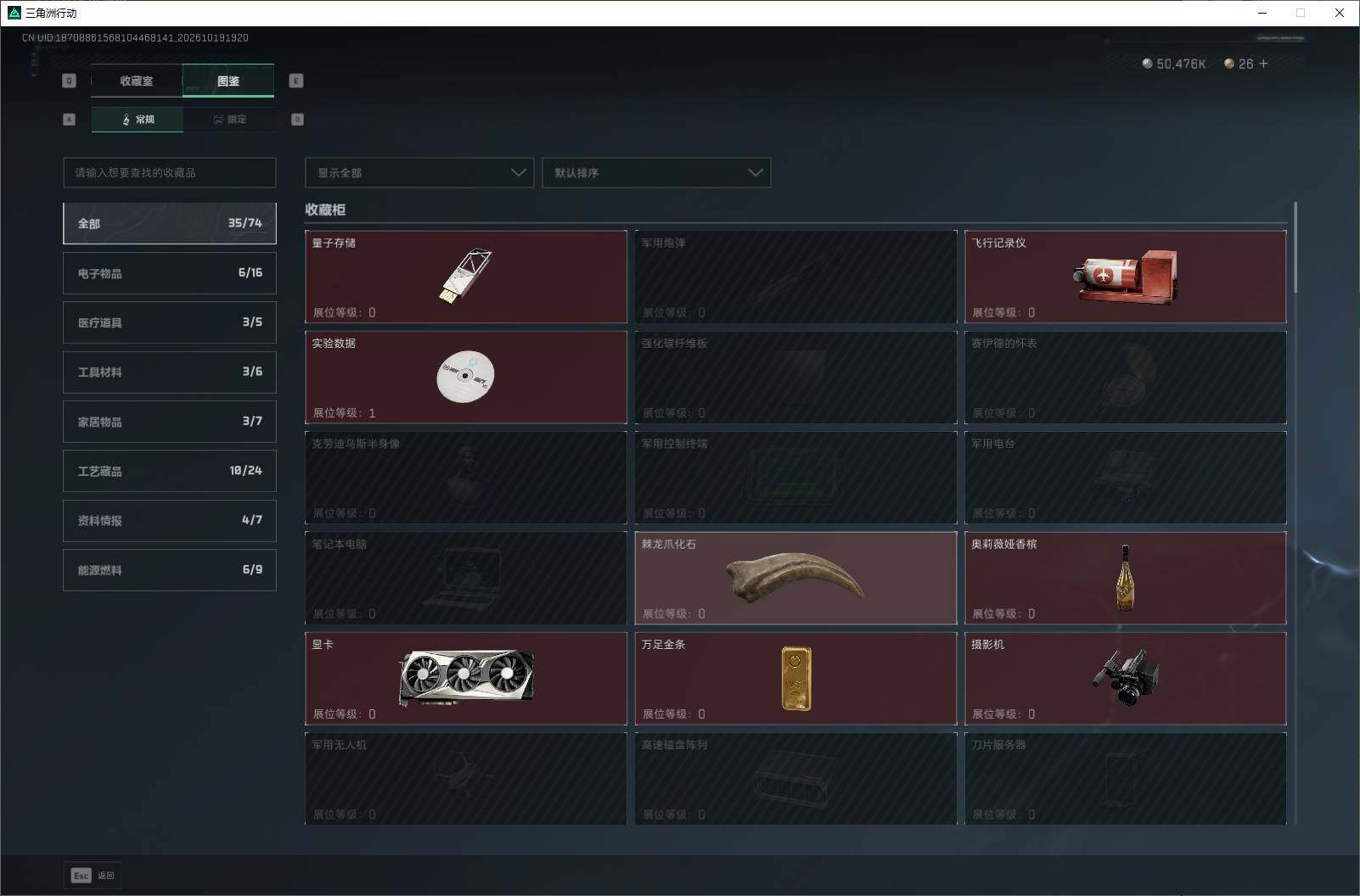Viewport: 1360px width, 896px height.
Task: Click the collectible search input field
Action: 170,172
